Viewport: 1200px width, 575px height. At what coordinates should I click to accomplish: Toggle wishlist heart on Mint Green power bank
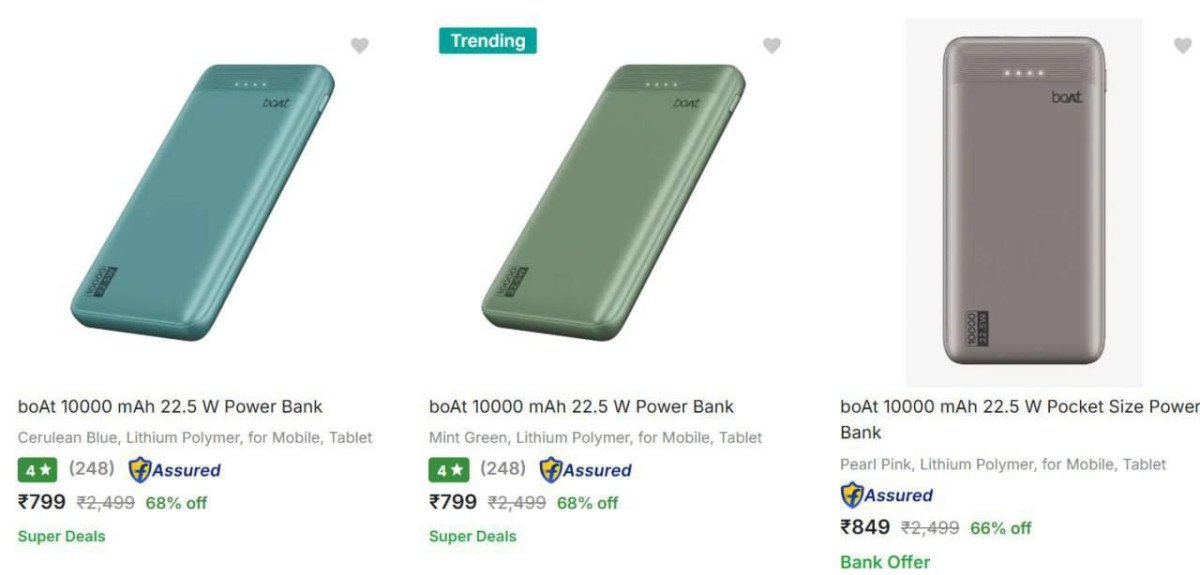click(x=771, y=45)
